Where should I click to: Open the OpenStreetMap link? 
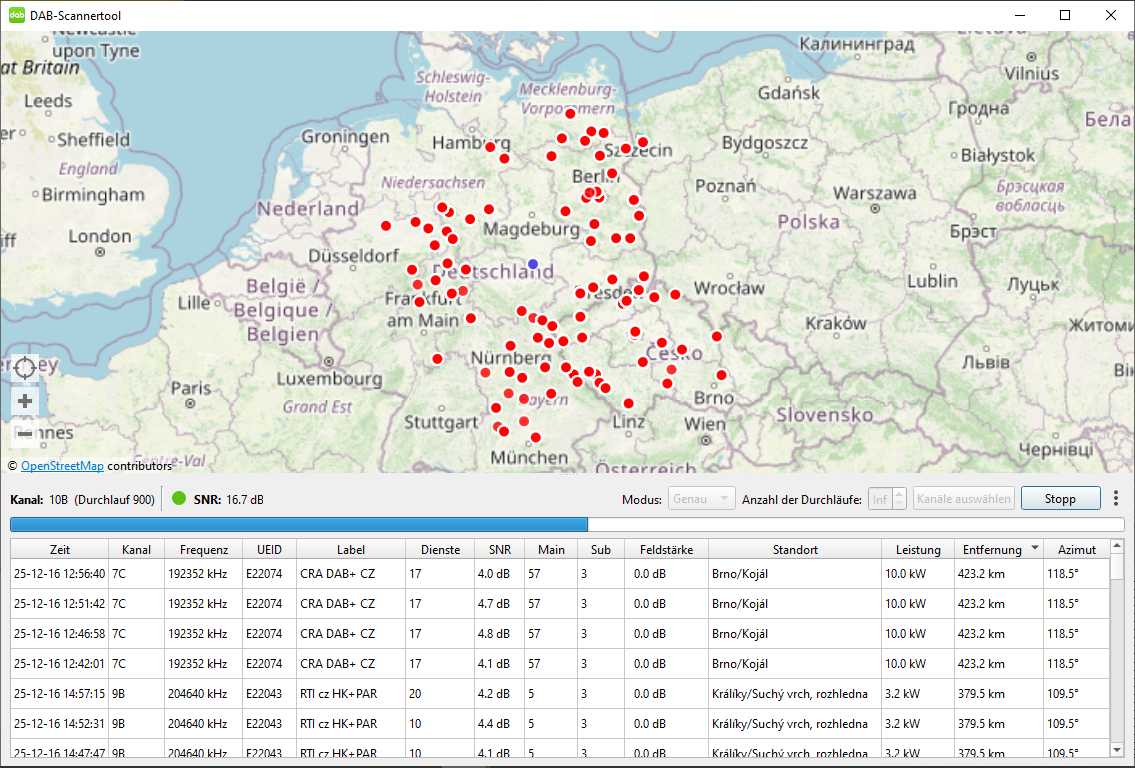62,465
